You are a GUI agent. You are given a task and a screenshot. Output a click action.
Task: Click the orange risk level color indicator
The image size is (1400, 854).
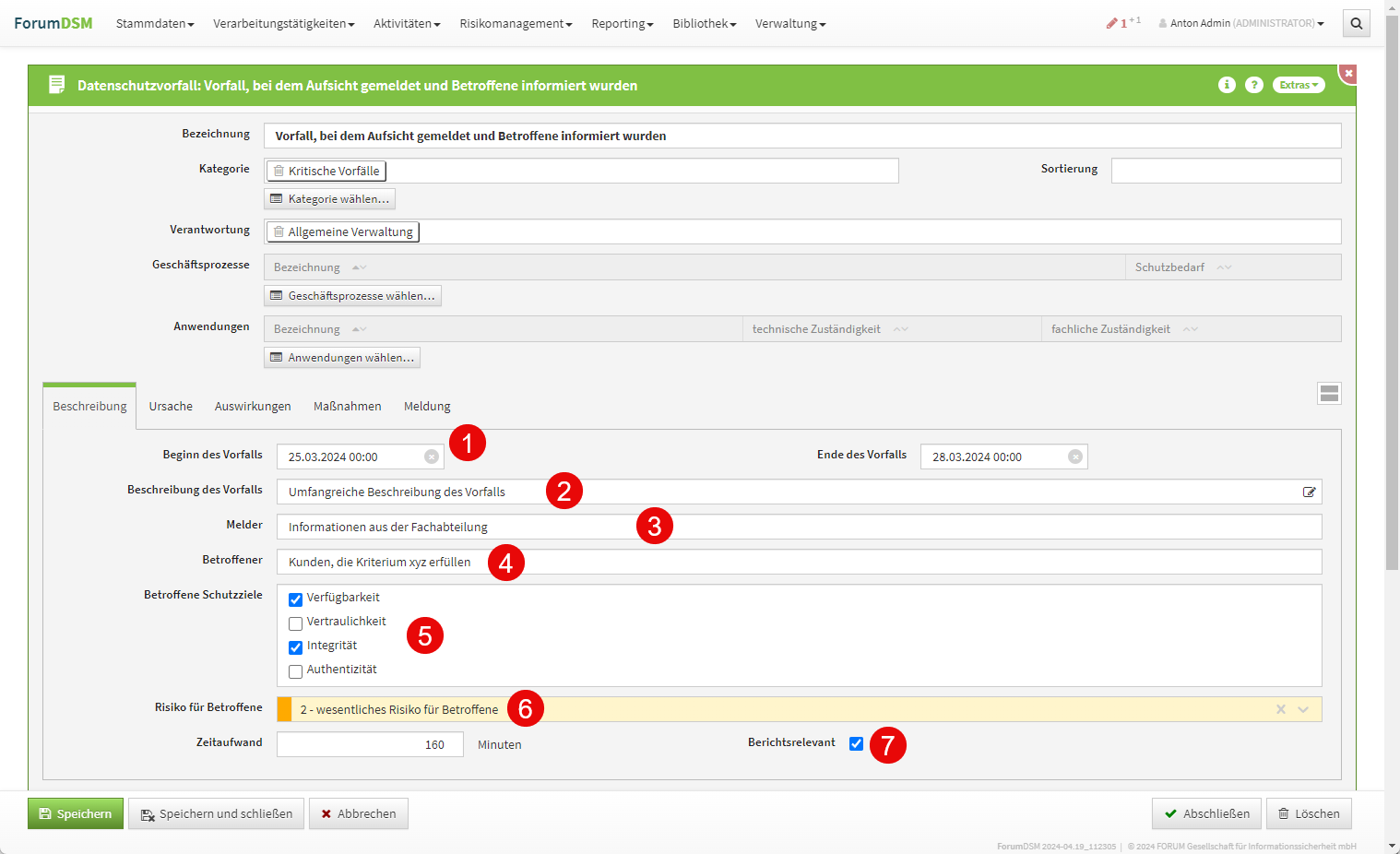click(x=284, y=709)
